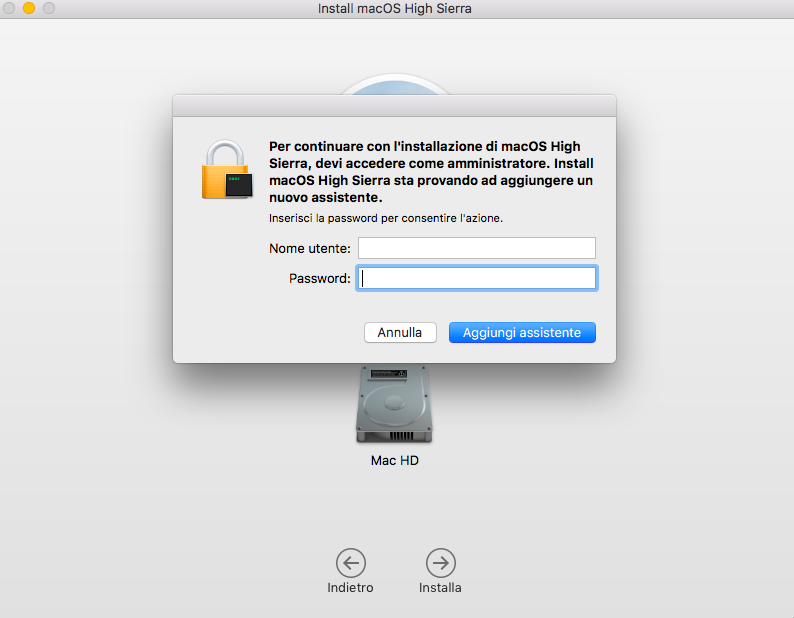This screenshot has height=618, width=794.
Task: Click the padlock authentication icon
Action: tap(227, 170)
